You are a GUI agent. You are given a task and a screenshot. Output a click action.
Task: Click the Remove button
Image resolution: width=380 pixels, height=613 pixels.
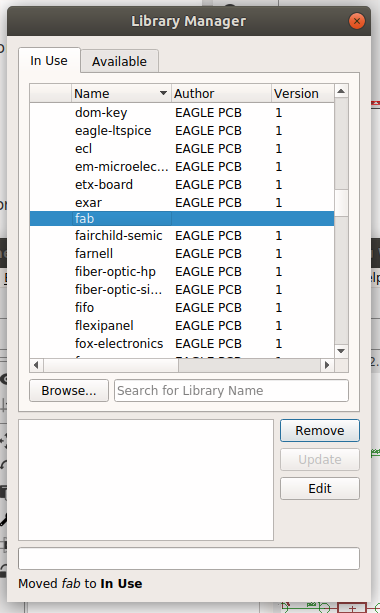click(x=320, y=430)
